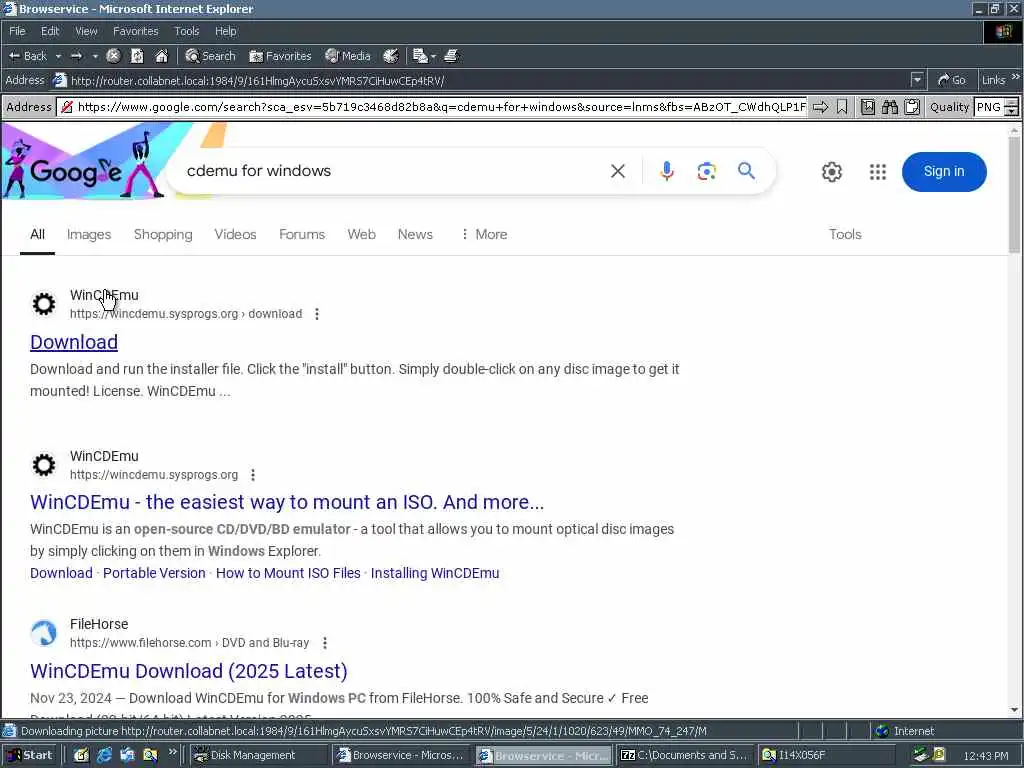Open the Back button history dropdown arrow

[x=58, y=56]
